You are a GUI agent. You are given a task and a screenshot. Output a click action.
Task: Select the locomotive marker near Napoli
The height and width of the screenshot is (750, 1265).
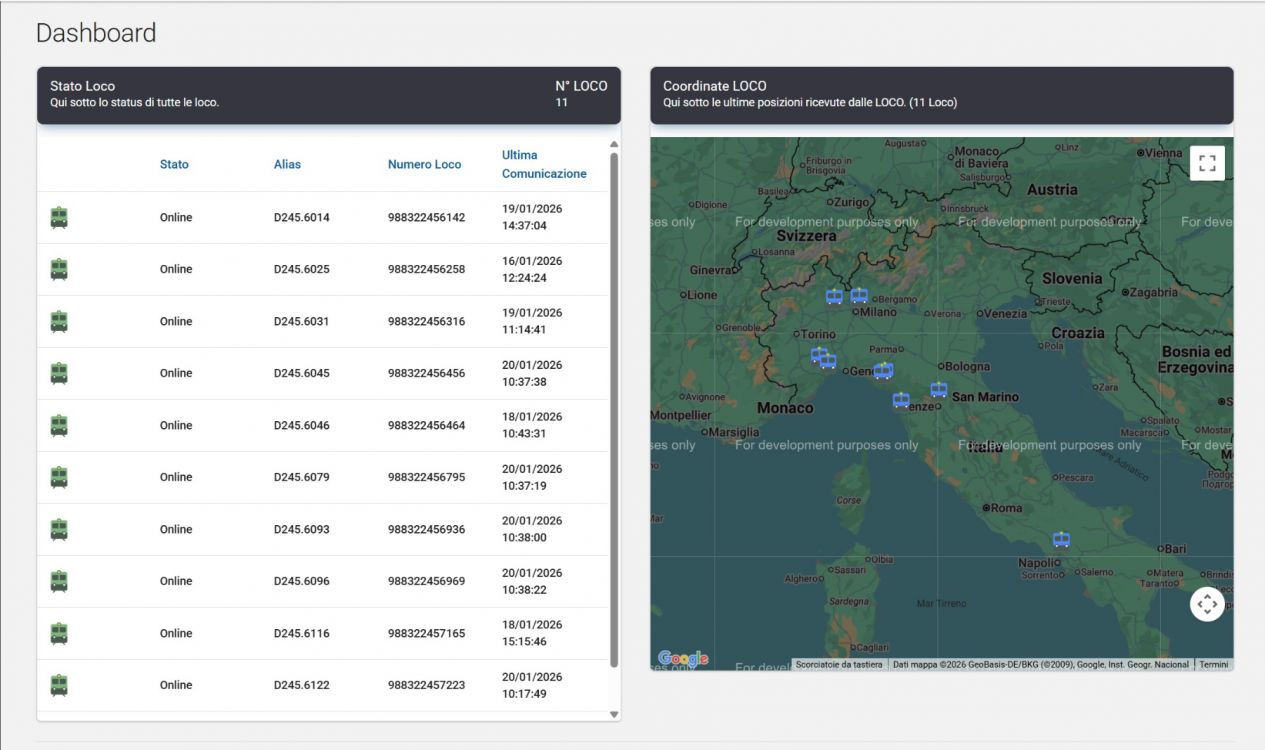coord(1061,540)
